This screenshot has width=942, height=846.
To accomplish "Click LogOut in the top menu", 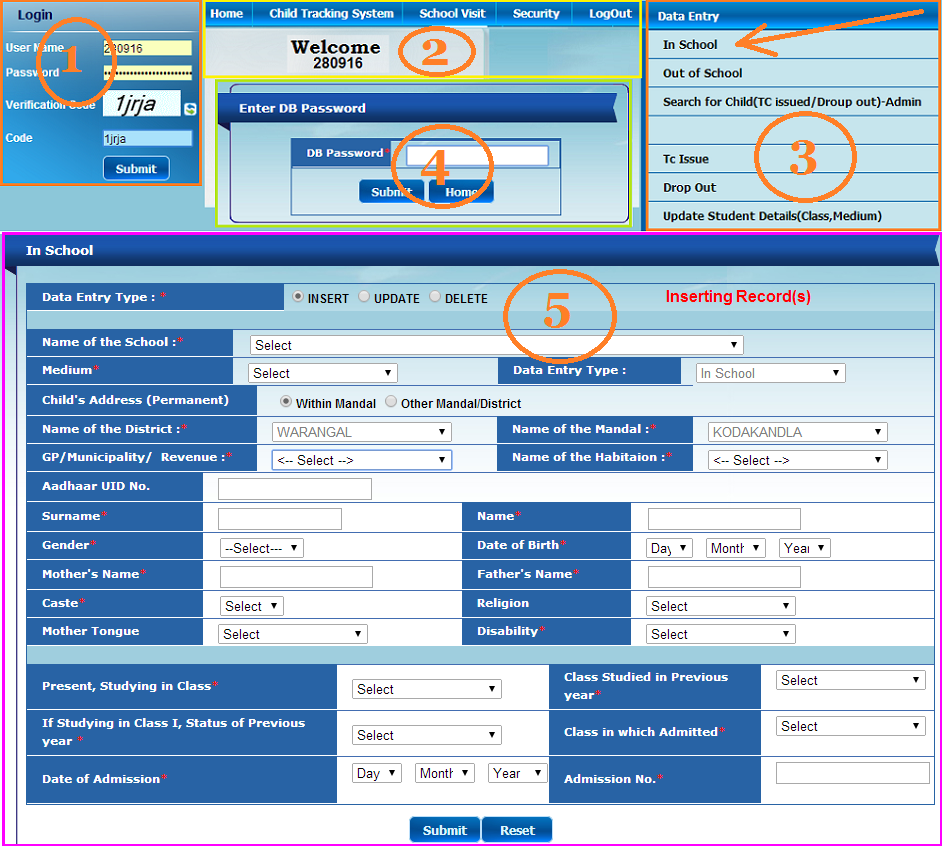I will point(610,14).
